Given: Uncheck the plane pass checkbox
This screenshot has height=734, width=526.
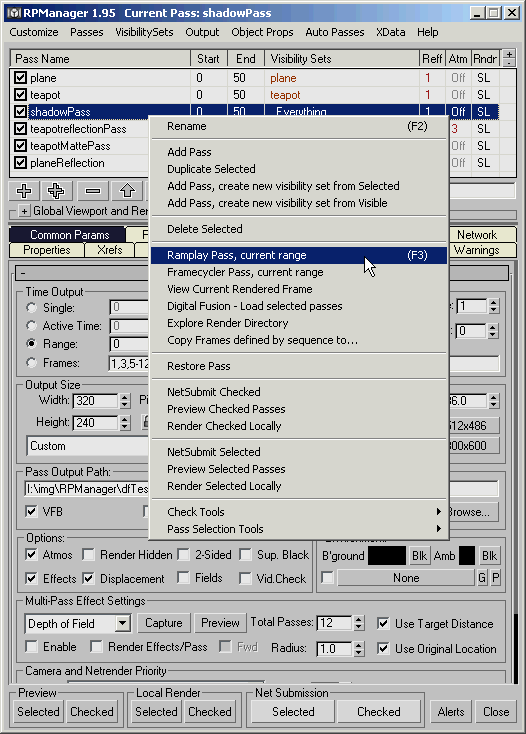Looking at the screenshot, I should tap(20, 78).
